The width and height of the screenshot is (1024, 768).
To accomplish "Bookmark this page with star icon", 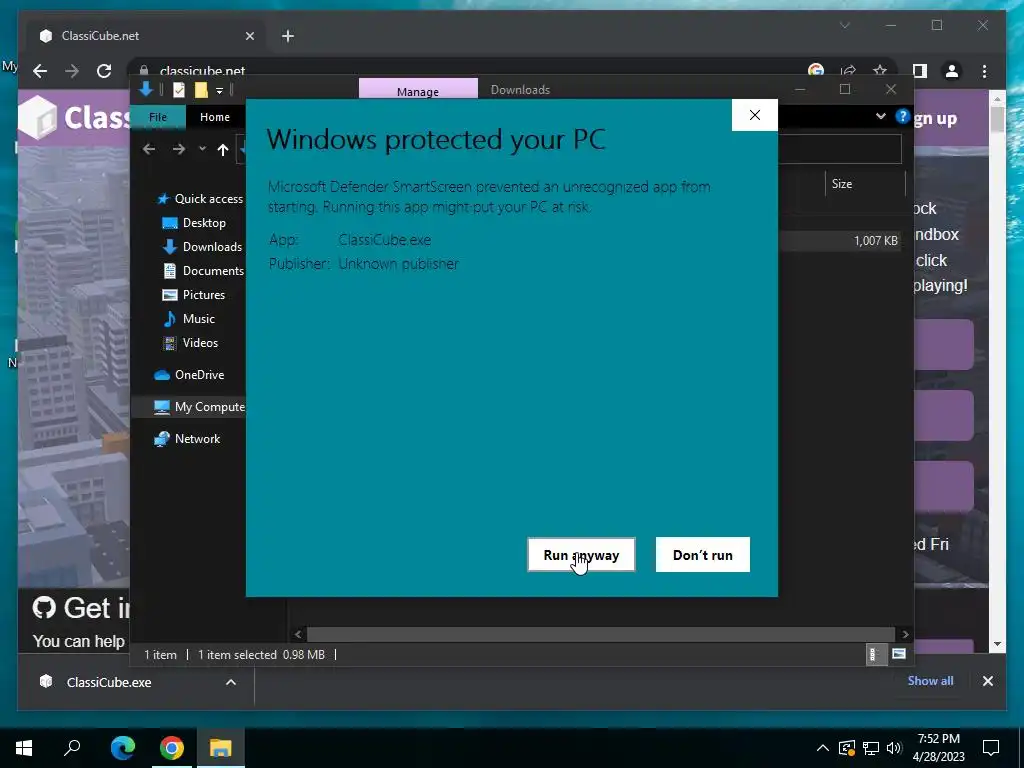I will pos(880,71).
